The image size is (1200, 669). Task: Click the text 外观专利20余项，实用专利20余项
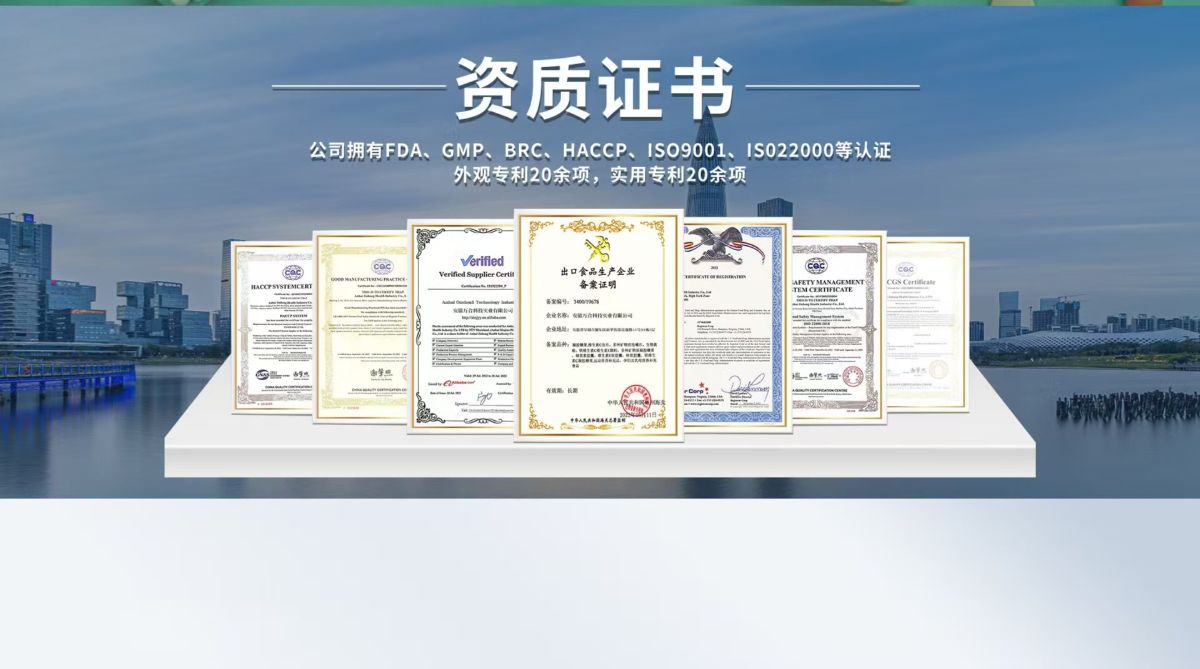click(600, 175)
